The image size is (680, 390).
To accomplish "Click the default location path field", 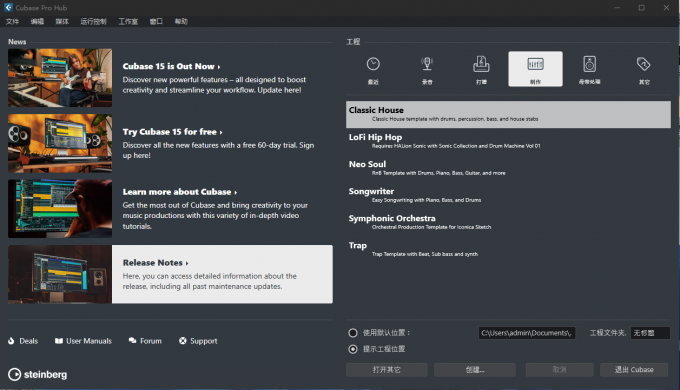I will [x=527, y=333].
